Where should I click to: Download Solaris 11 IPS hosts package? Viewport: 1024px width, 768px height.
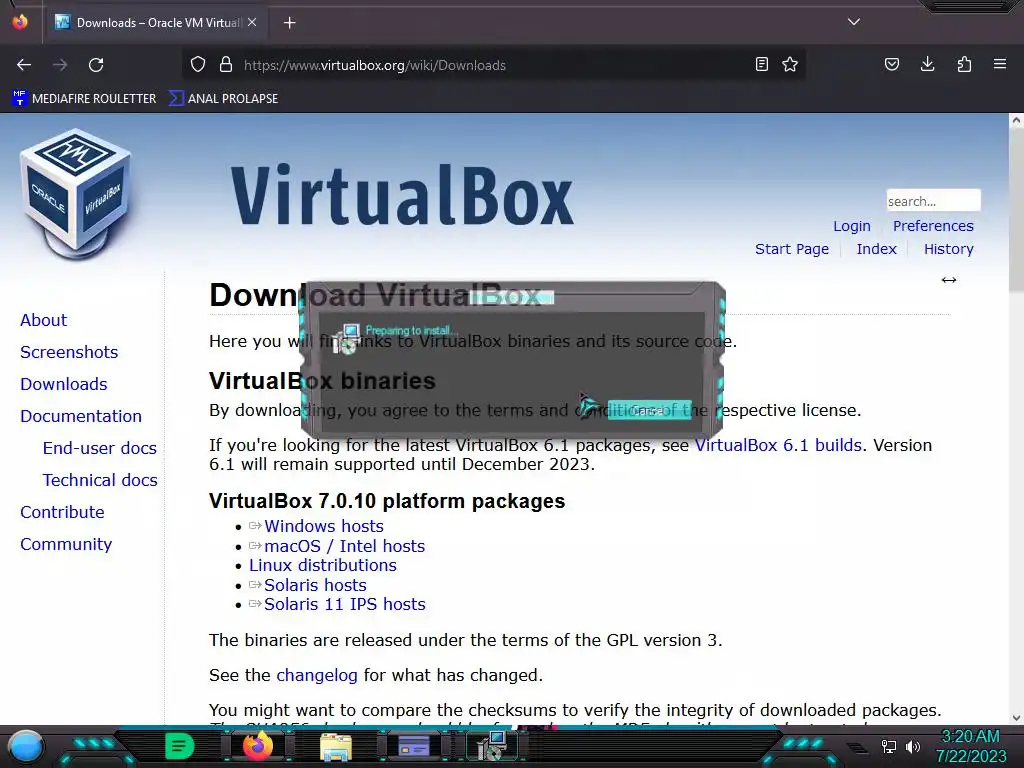click(344, 605)
